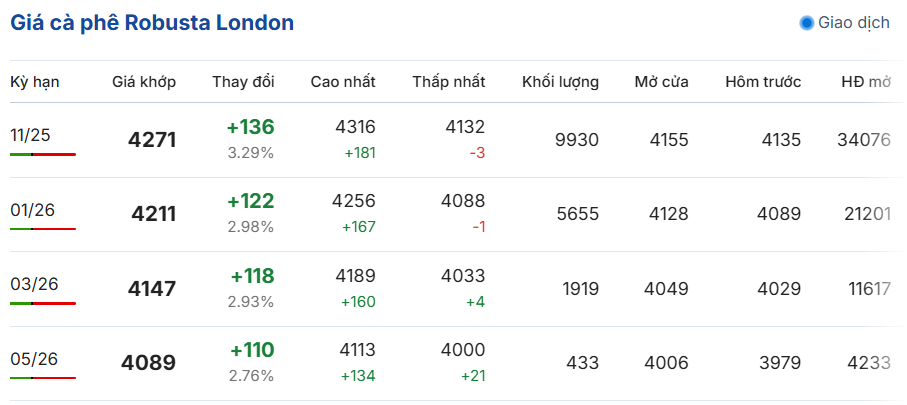
Task: Sort by Giá khớp column header
Action: tap(144, 82)
